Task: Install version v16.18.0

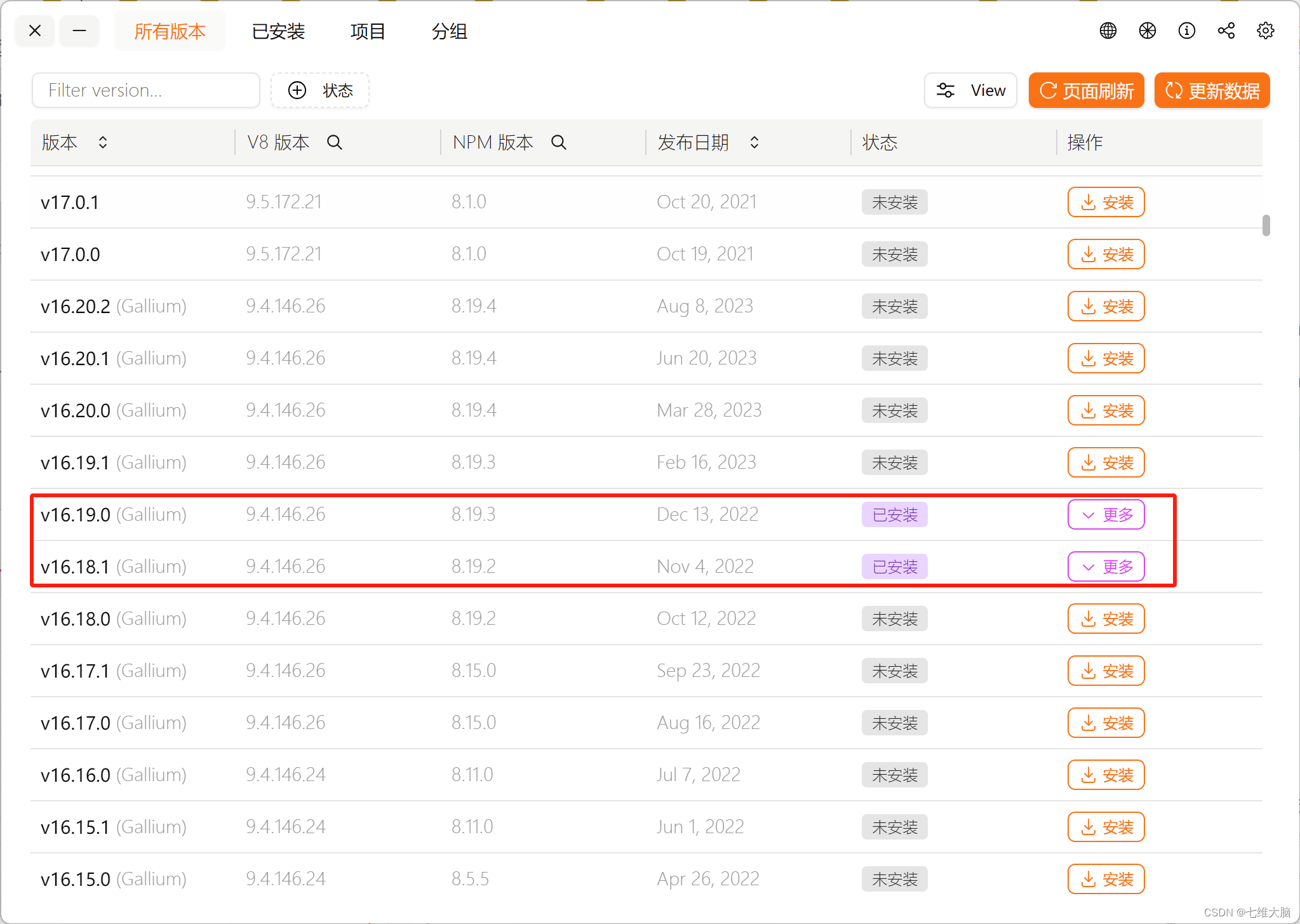Action: point(1106,619)
